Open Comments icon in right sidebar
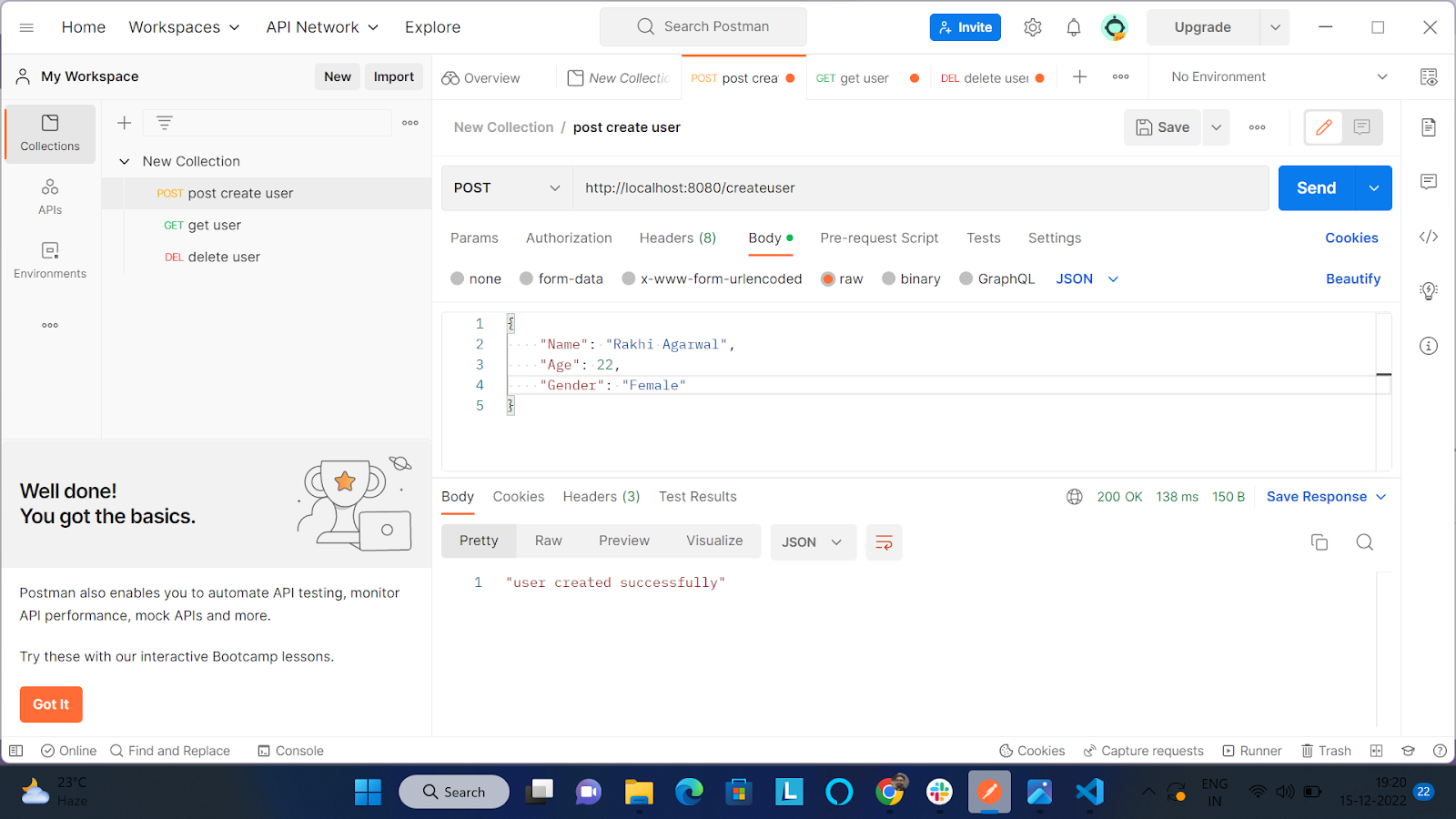This screenshot has width=1456, height=819. pyautogui.click(x=1429, y=182)
